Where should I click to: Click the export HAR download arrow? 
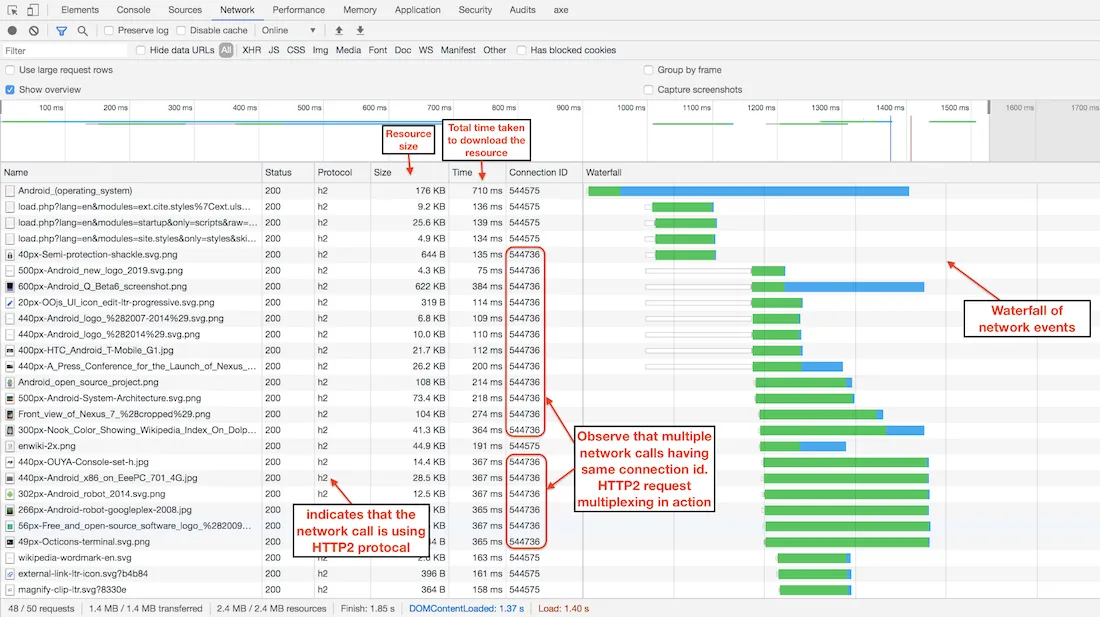click(x=360, y=31)
